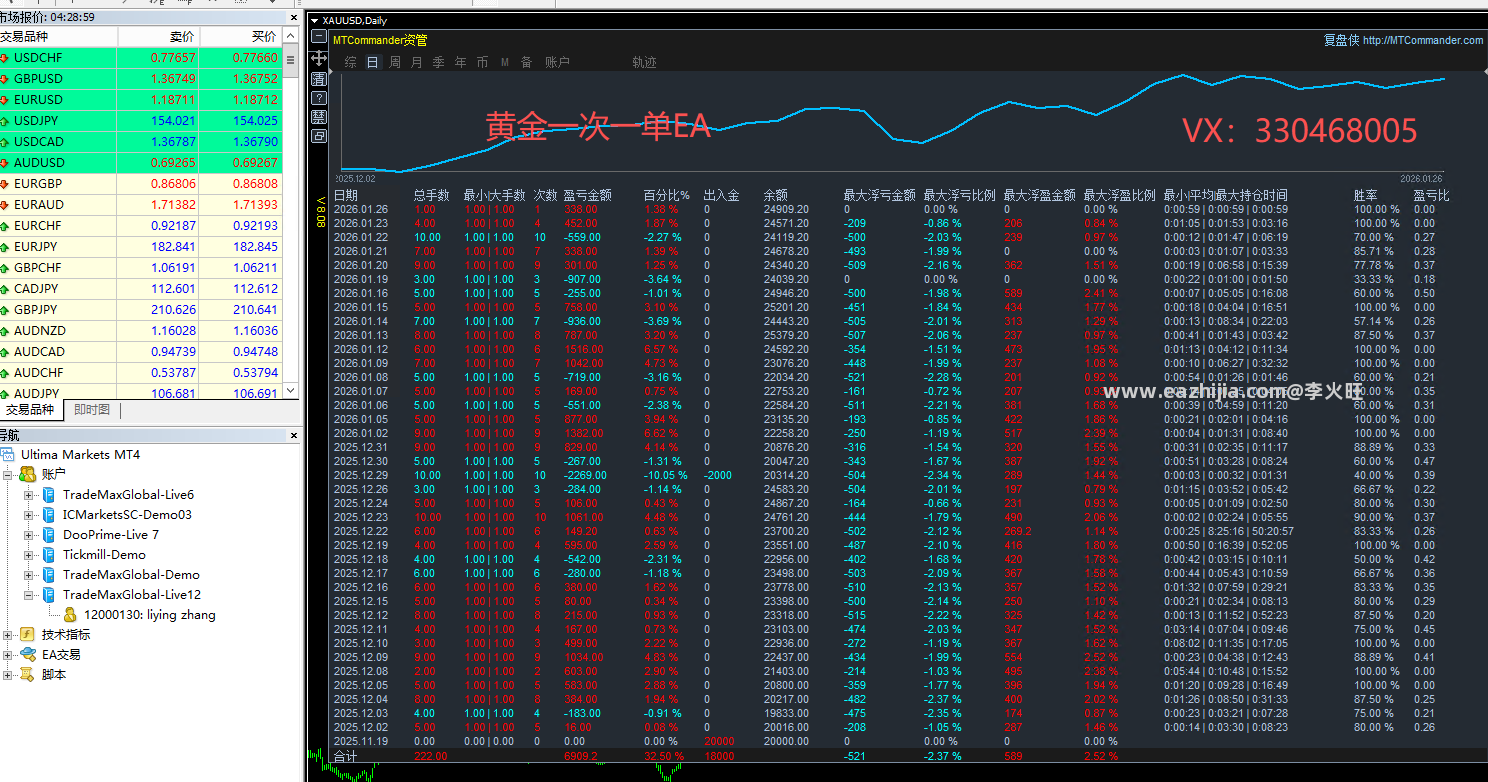Click the 技术指标 indicators icon
The image size is (1488, 782).
(x=28, y=635)
